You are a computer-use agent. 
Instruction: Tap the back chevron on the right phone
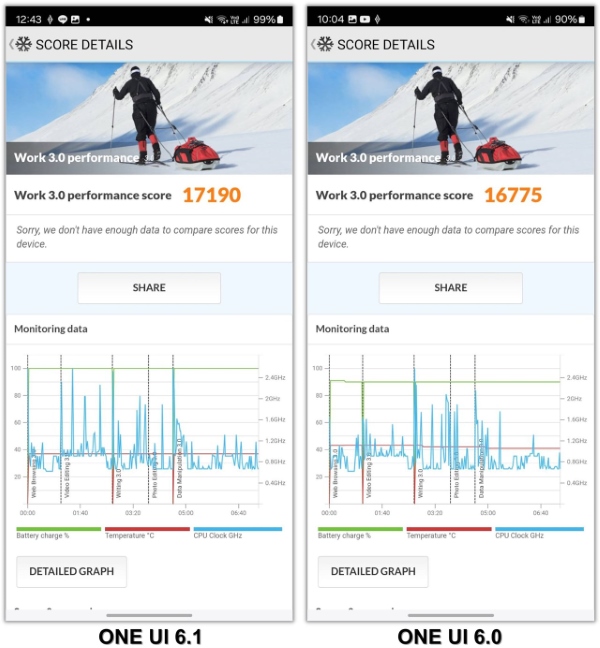tap(313, 45)
